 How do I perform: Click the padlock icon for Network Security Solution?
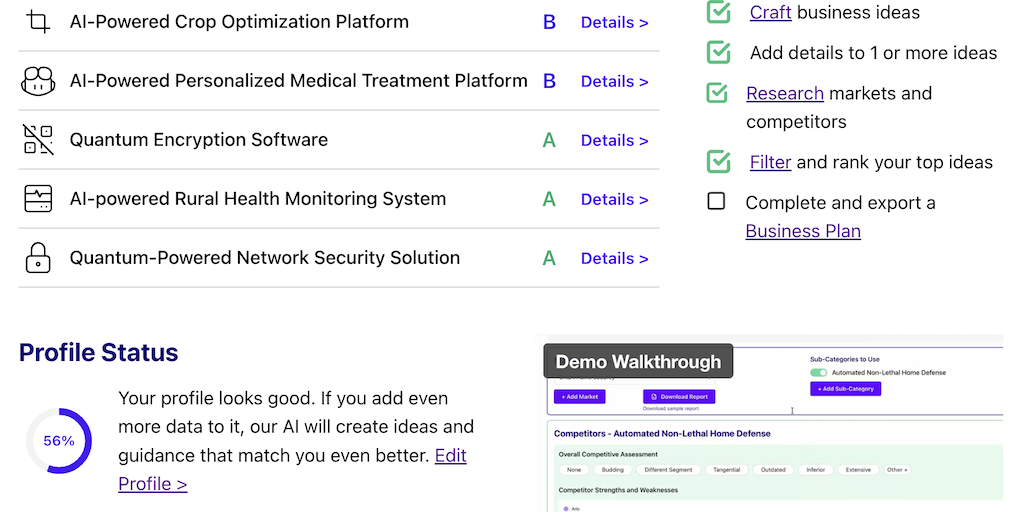coord(38,258)
